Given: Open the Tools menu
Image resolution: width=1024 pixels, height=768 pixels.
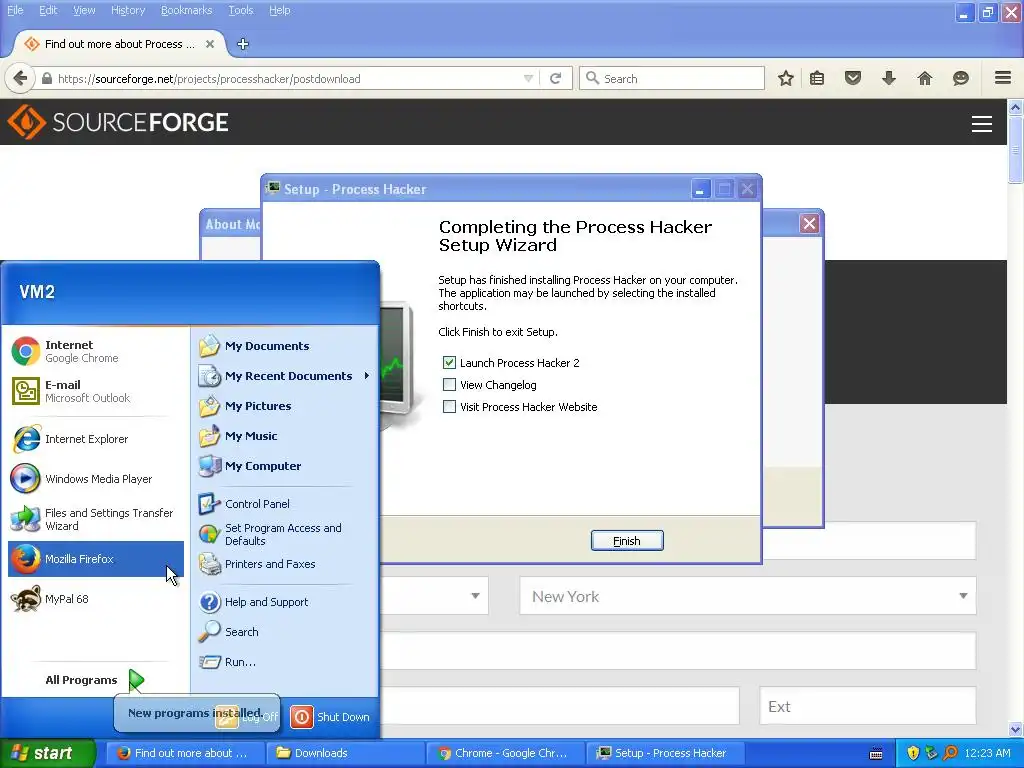Looking at the screenshot, I should pyautogui.click(x=241, y=10).
